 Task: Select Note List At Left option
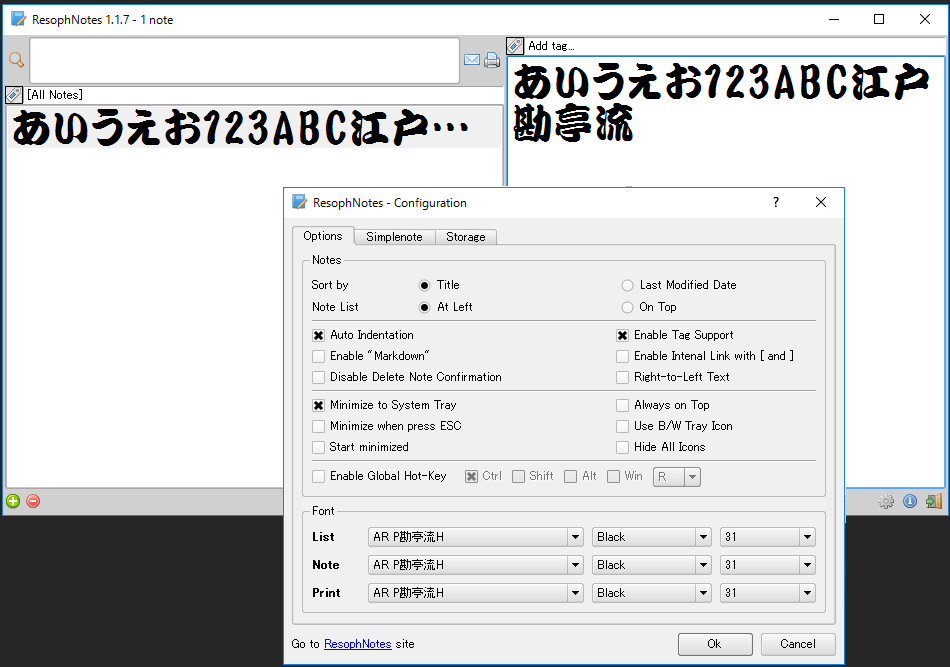(x=425, y=307)
